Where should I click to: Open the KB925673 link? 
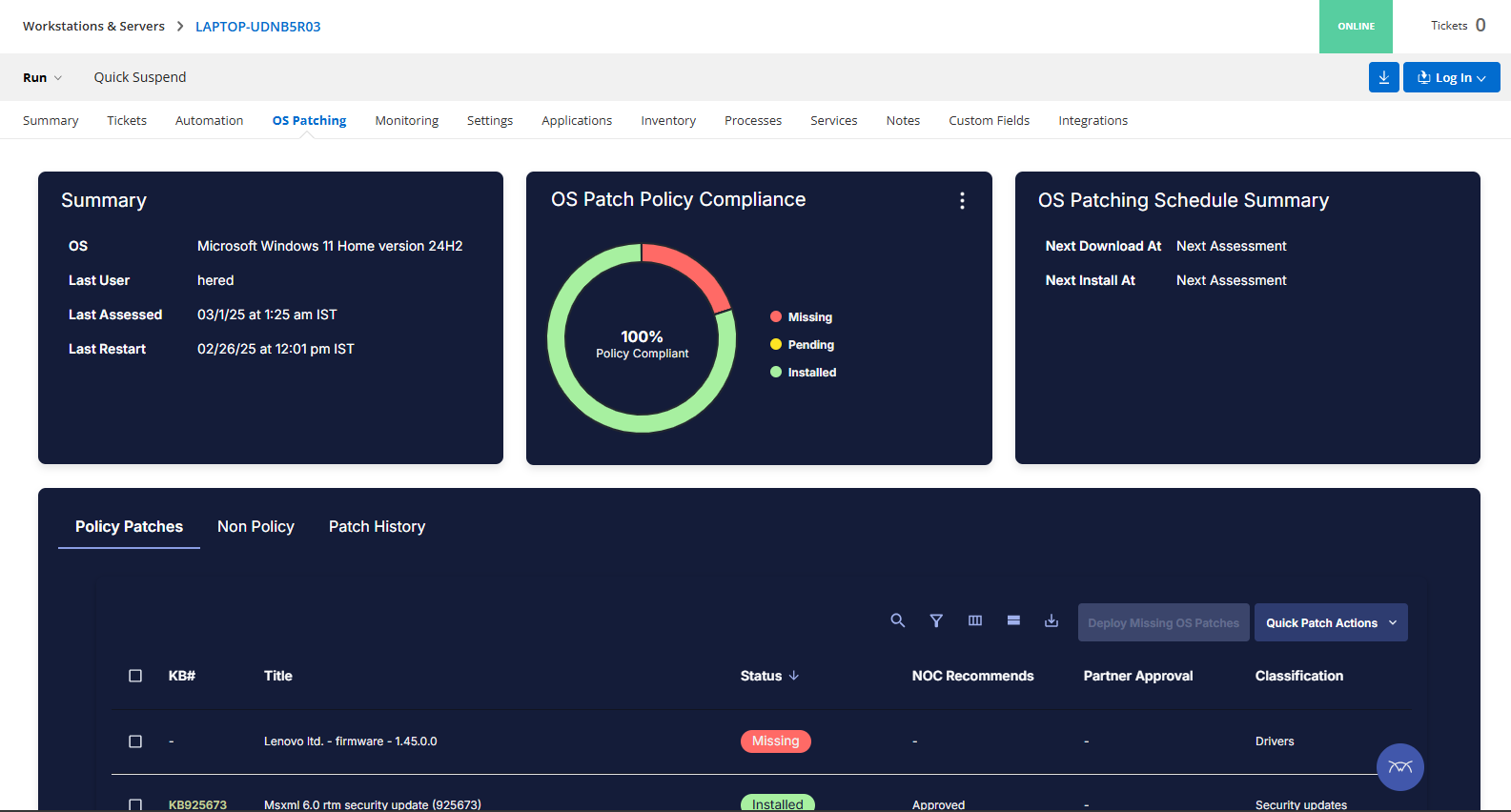click(x=197, y=804)
